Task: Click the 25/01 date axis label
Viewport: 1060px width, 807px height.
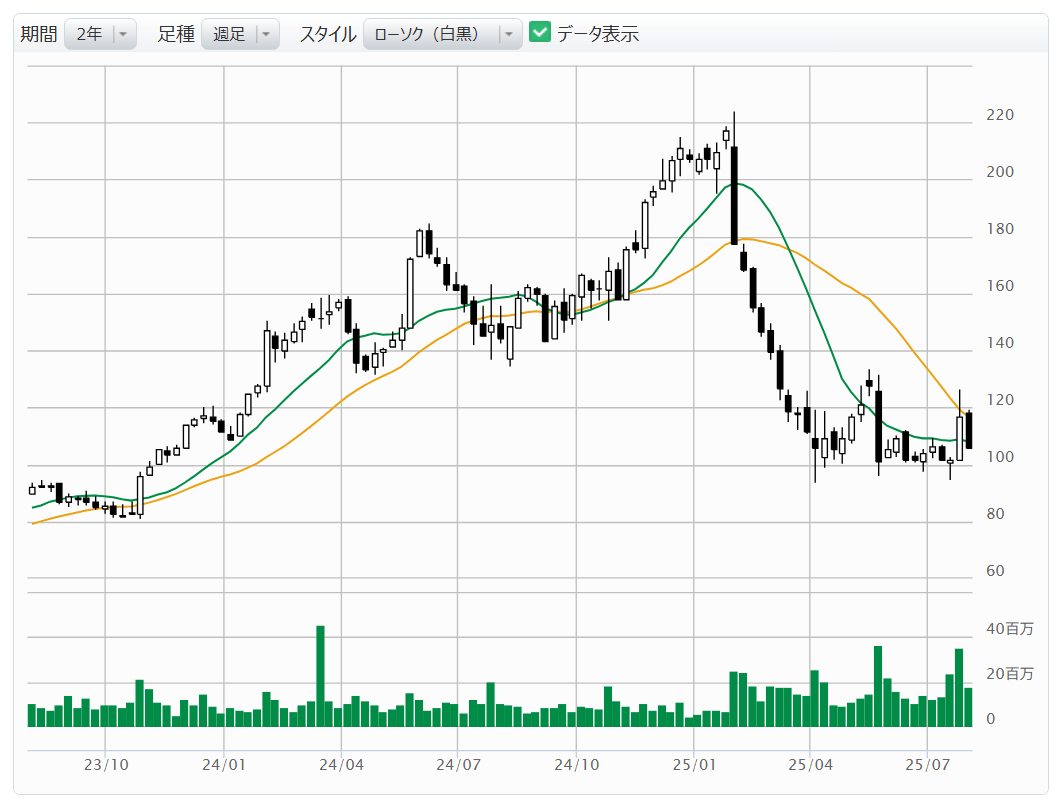Action: (x=694, y=765)
